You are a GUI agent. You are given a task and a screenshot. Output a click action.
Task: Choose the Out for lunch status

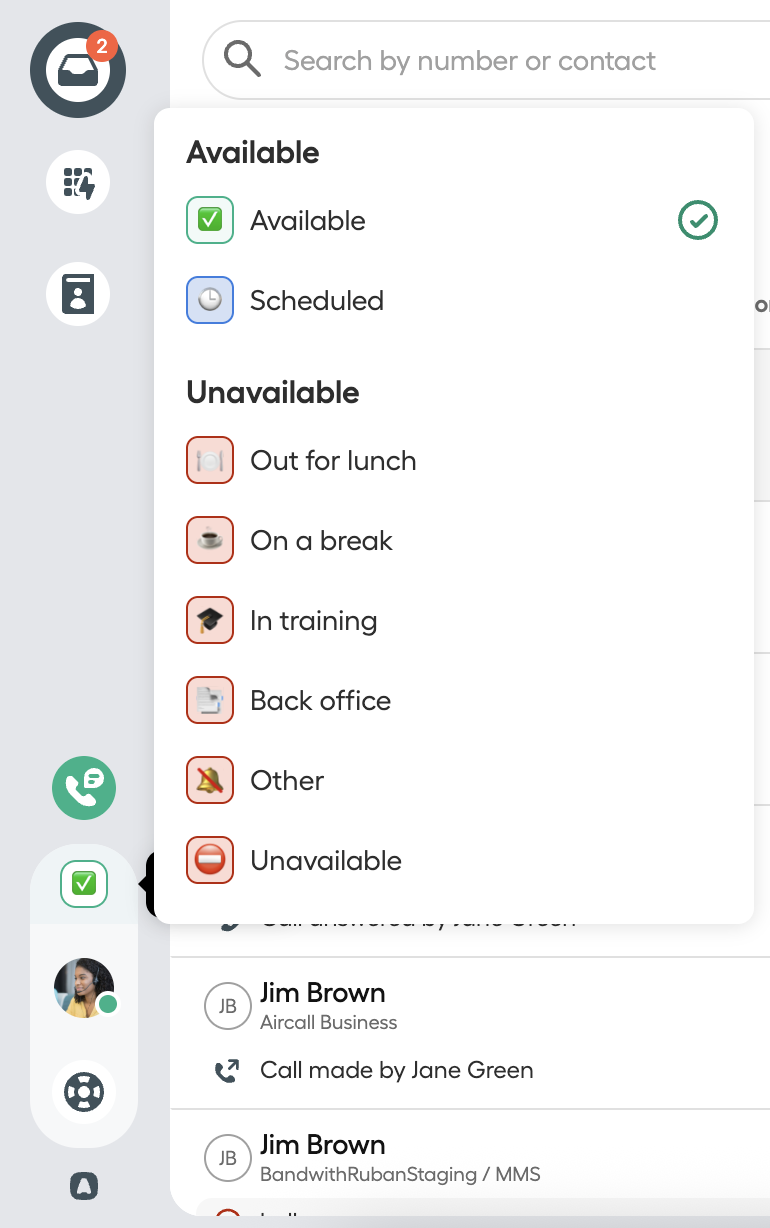(x=453, y=460)
